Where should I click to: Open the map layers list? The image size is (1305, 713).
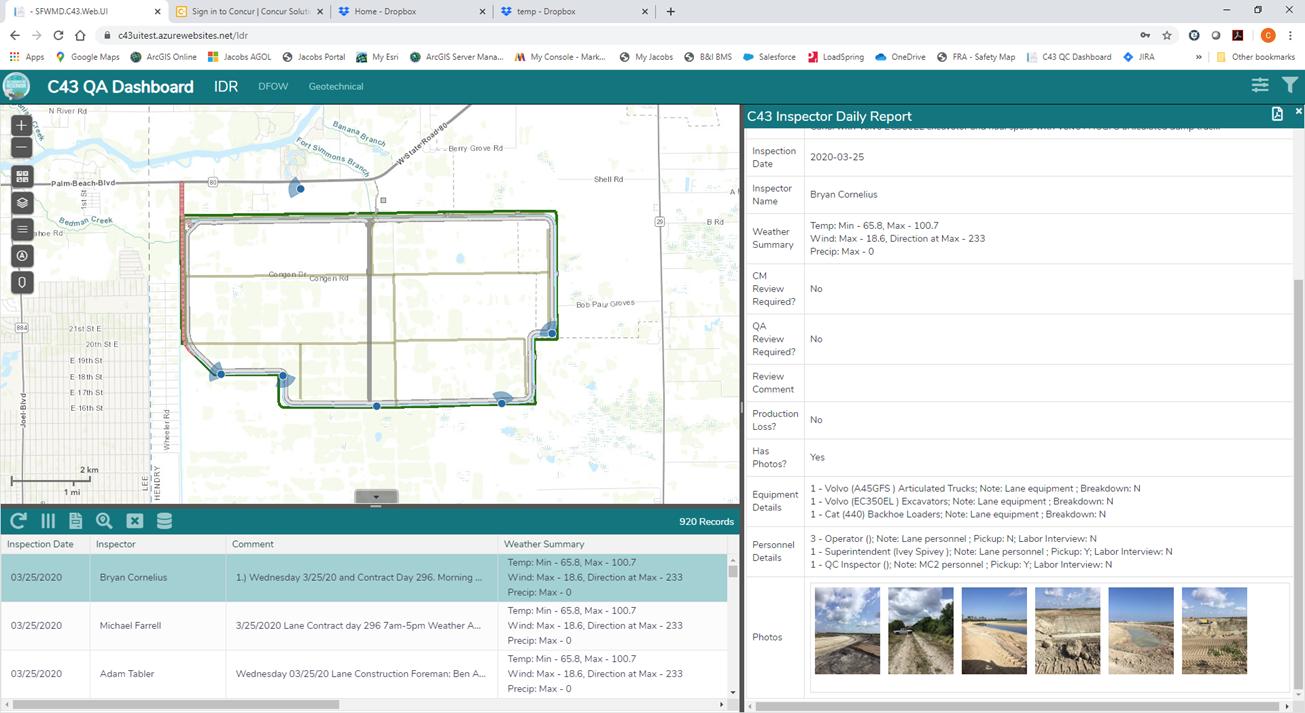[x=22, y=203]
